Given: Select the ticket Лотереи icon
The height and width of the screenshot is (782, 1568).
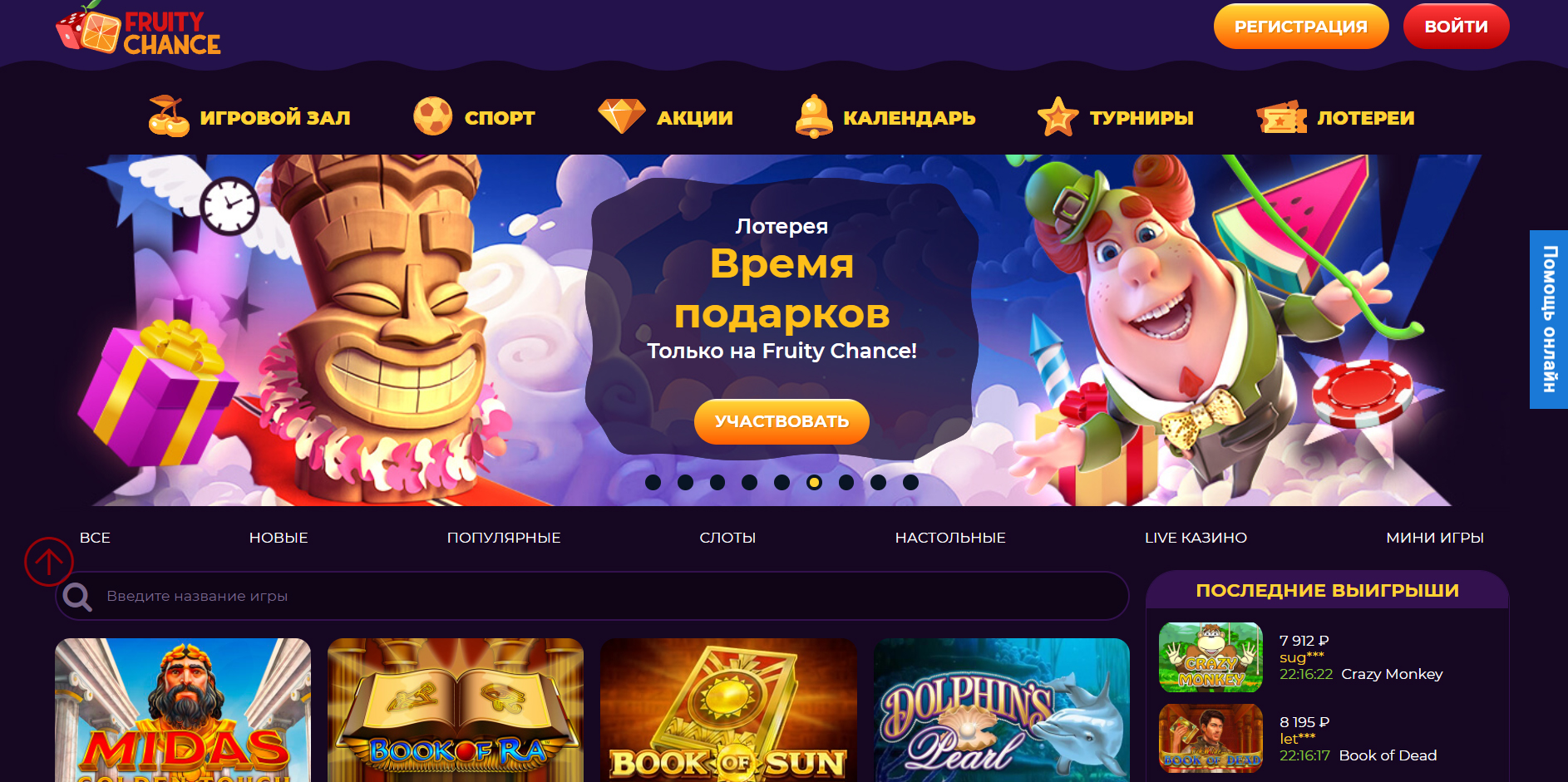Looking at the screenshot, I should pyautogui.click(x=1281, y=117).
